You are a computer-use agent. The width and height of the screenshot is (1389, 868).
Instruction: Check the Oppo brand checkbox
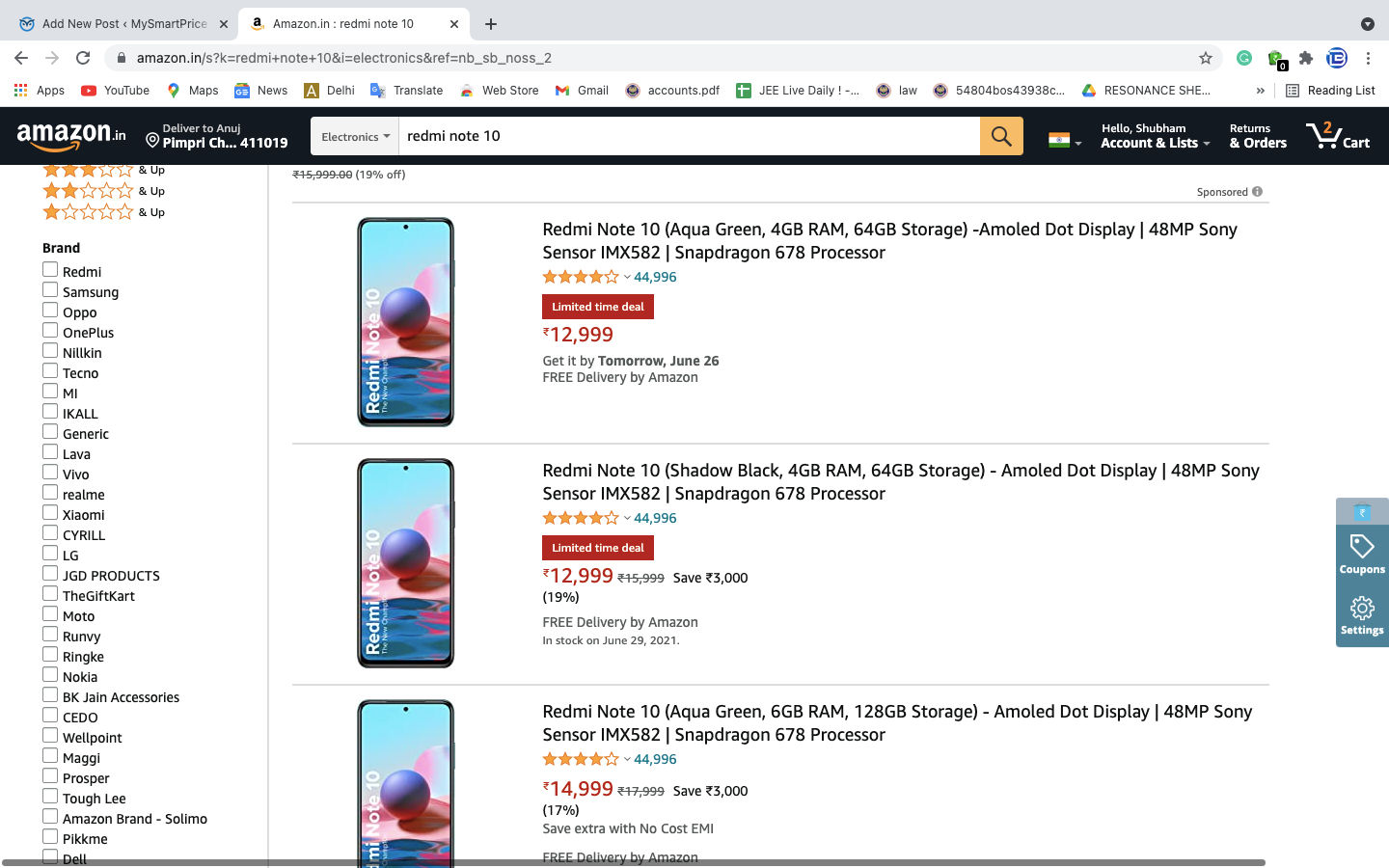click(50, 311)
